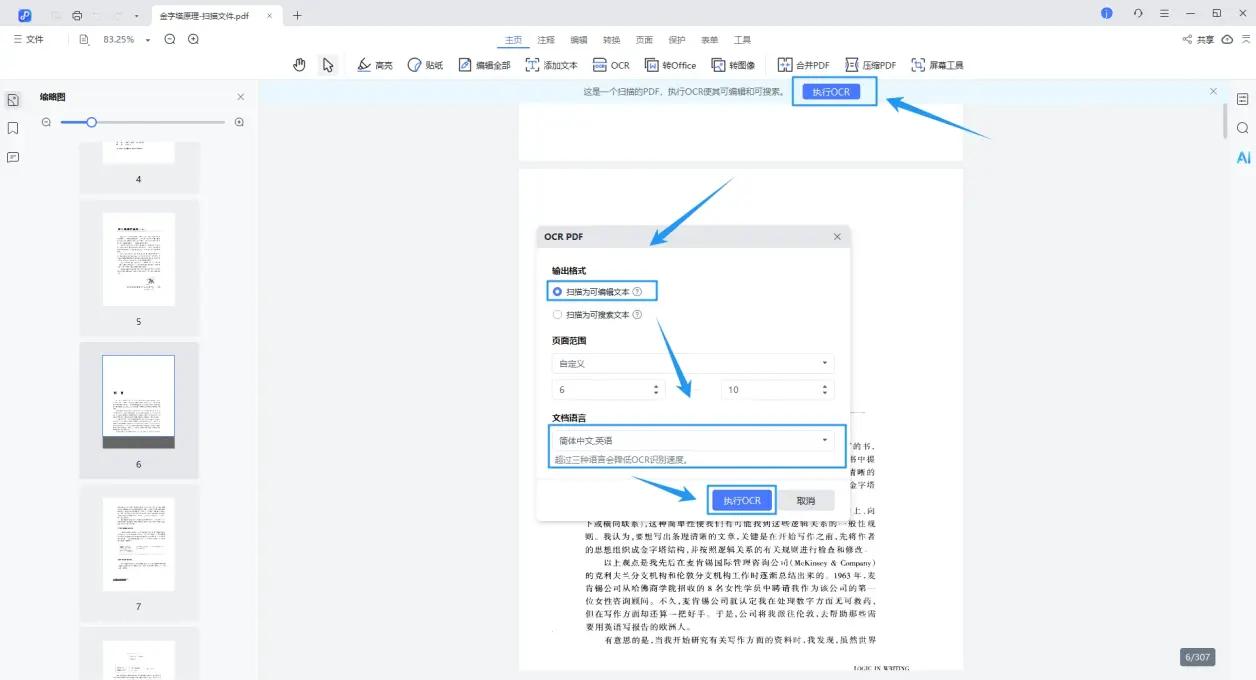Viewport: 1256px width, 680px height.
Task: Open the 压缩PDF compress tool
Action: click(870, 65)
